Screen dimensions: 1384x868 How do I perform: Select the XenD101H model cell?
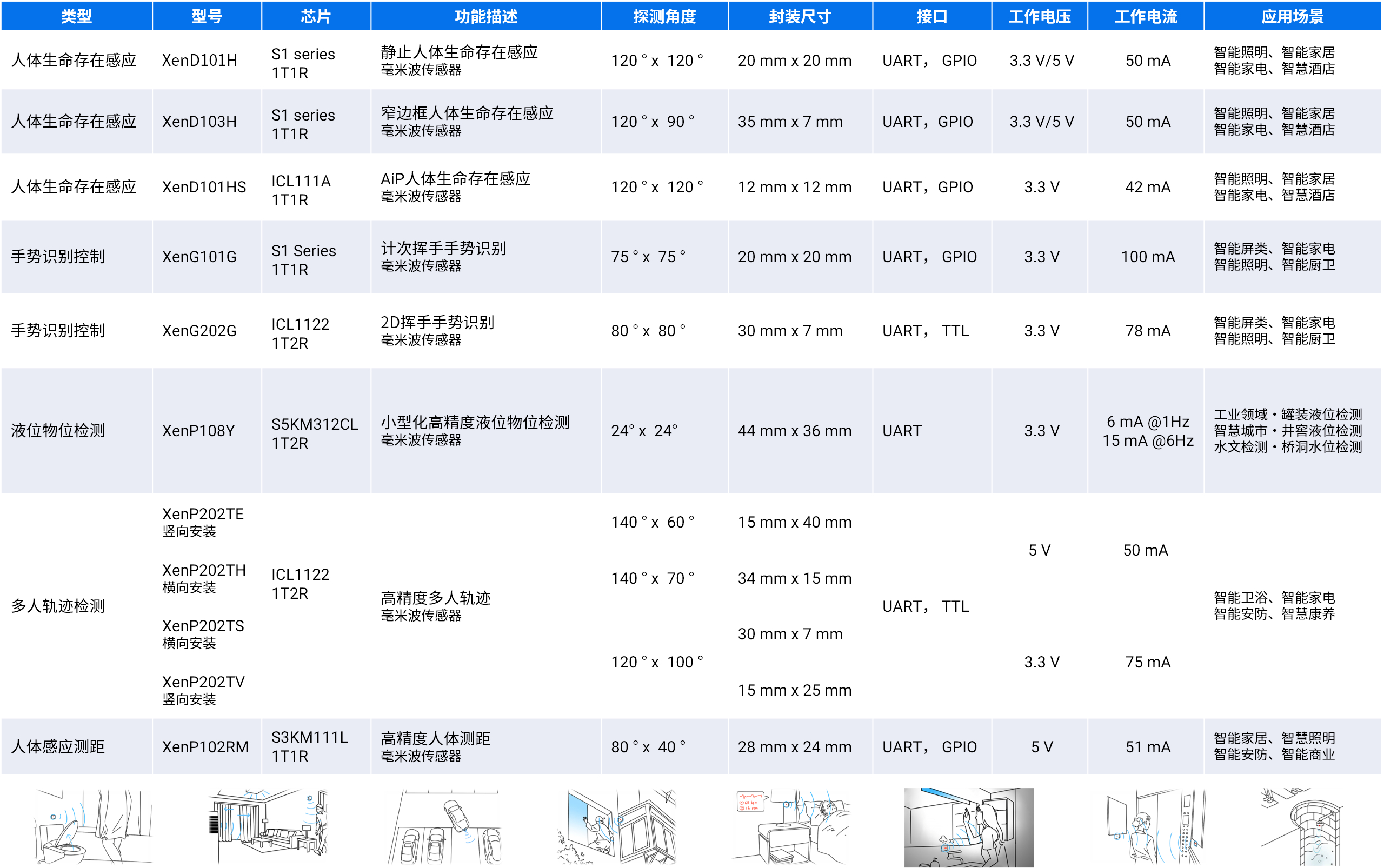pyautogui.click(x=199, y=61)
